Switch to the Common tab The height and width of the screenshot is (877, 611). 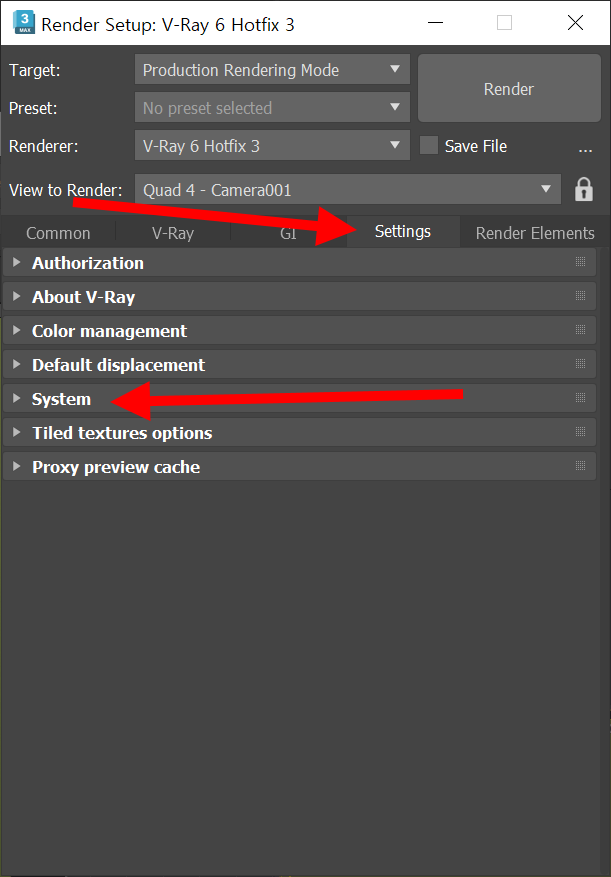tap(58, 233)
